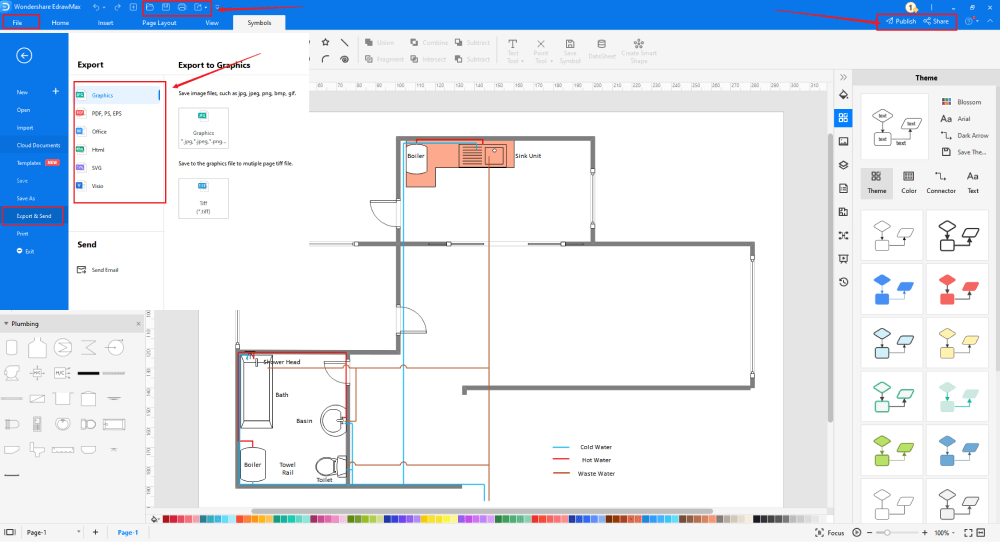Click the Publish button
The width and height of the screenshot is (1000, 542).
pos(900,21)
